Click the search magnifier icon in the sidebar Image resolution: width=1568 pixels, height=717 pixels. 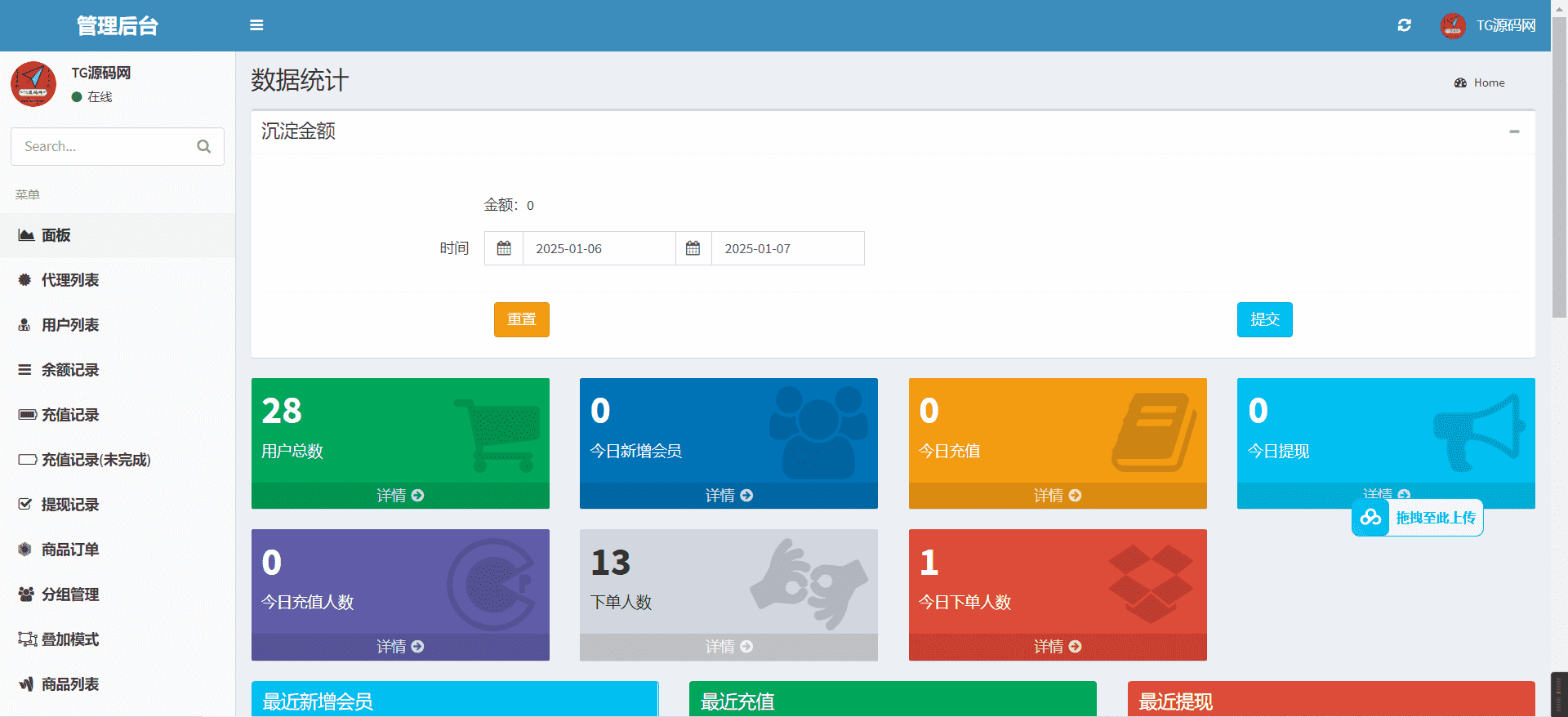pyautogui.click(x=204, y=146)
